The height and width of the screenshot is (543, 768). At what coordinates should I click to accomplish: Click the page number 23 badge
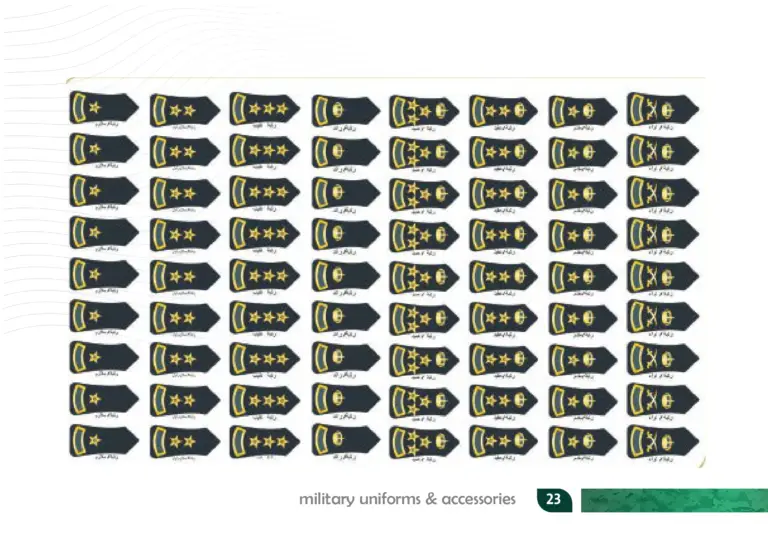tap(553, 500)
